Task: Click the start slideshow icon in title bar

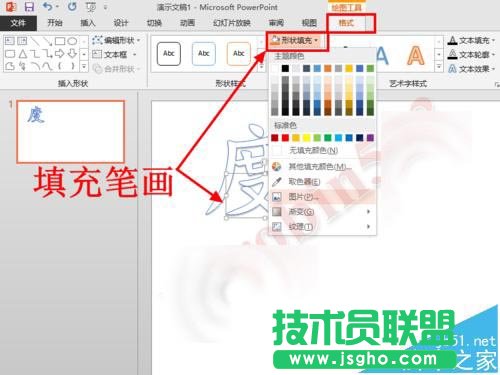Action: point(90,7)
